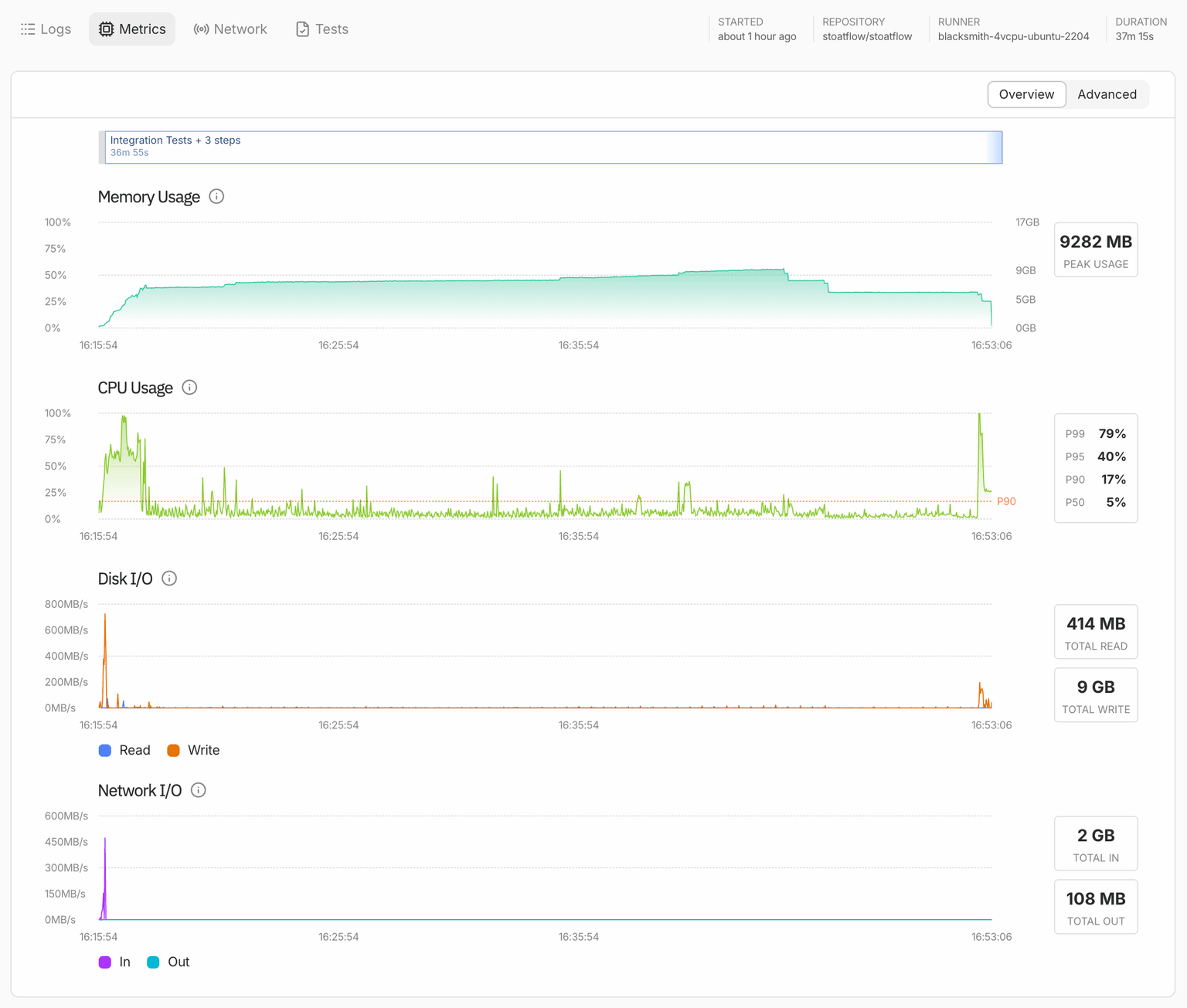Click the 9 GB total write card
Screen dimensions: 1187x1008
click(x=1096, y=695)
